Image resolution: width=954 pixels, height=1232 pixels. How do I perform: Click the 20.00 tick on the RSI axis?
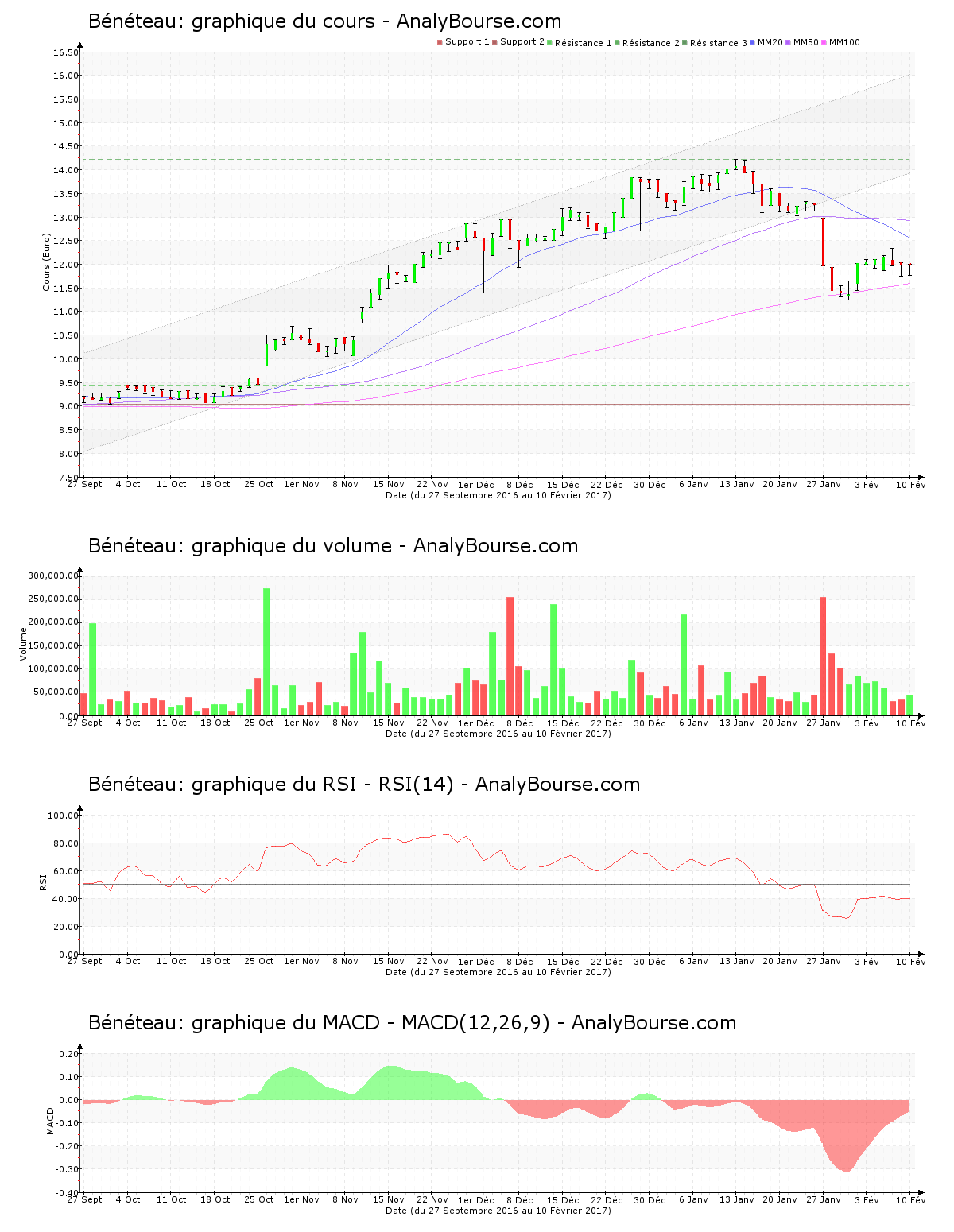click(x=66, y=927)
